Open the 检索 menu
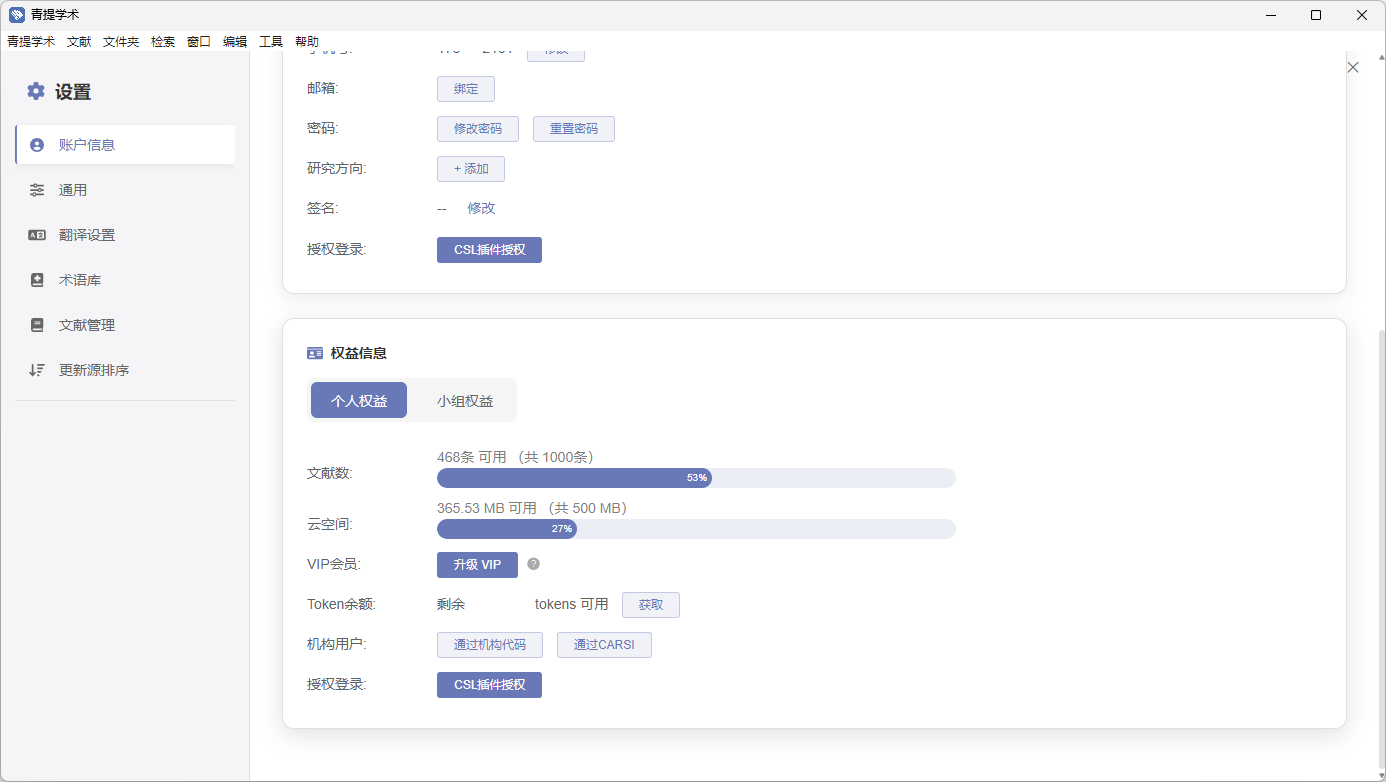1386x782 pixels. coord(163,41)
